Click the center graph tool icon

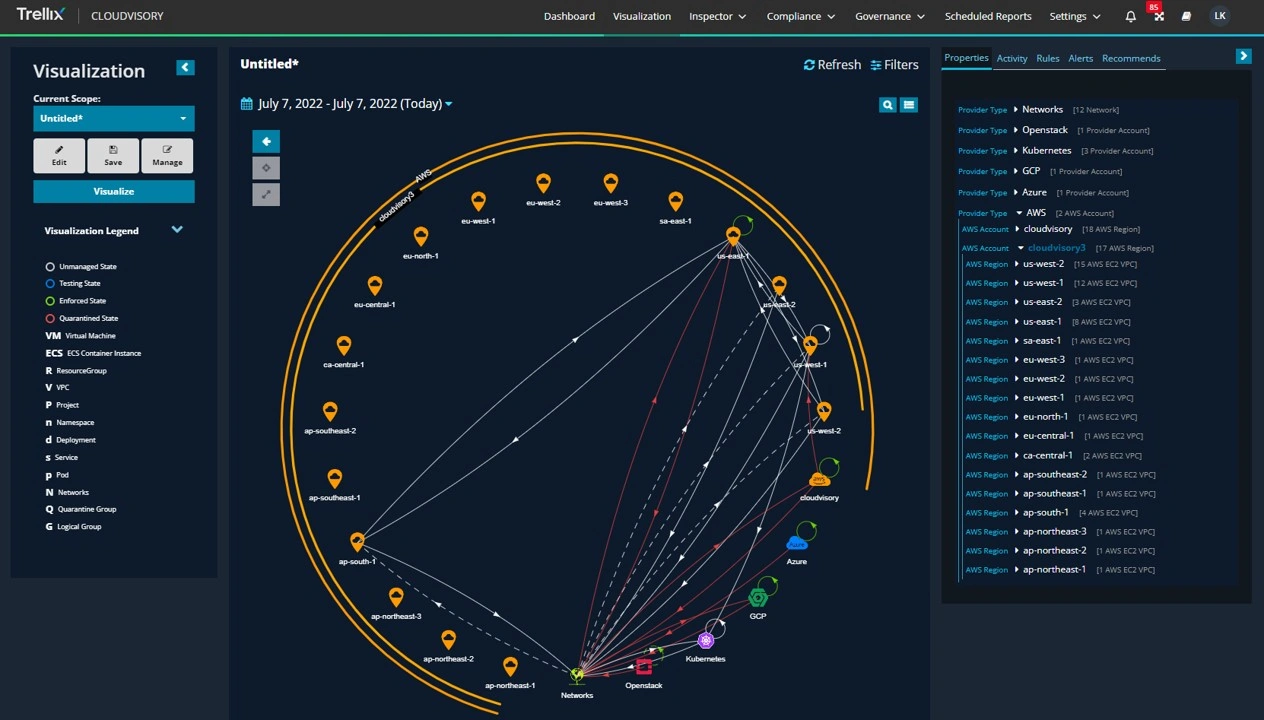pos(266,168)
